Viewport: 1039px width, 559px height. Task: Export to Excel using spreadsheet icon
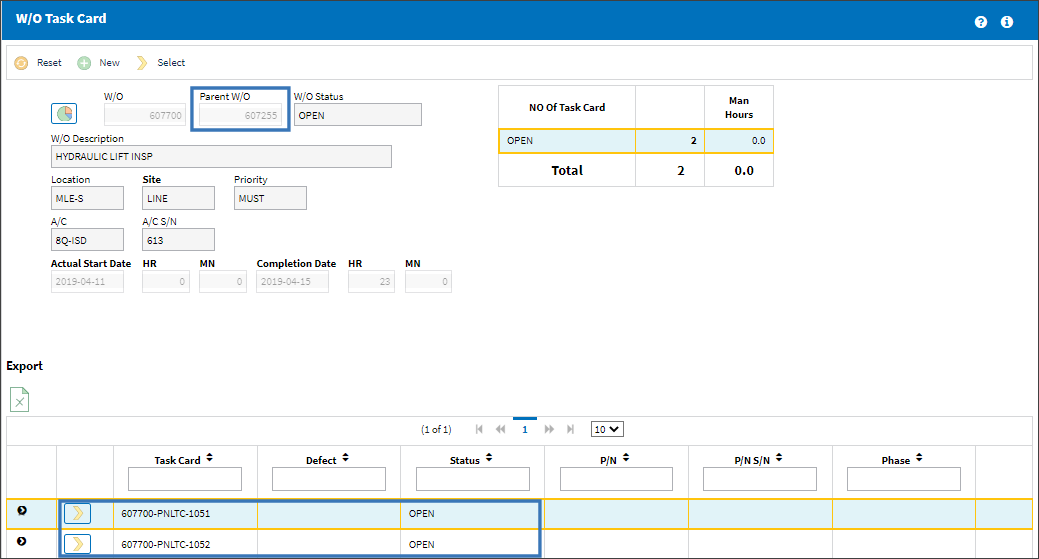click(x=19, y=399)
